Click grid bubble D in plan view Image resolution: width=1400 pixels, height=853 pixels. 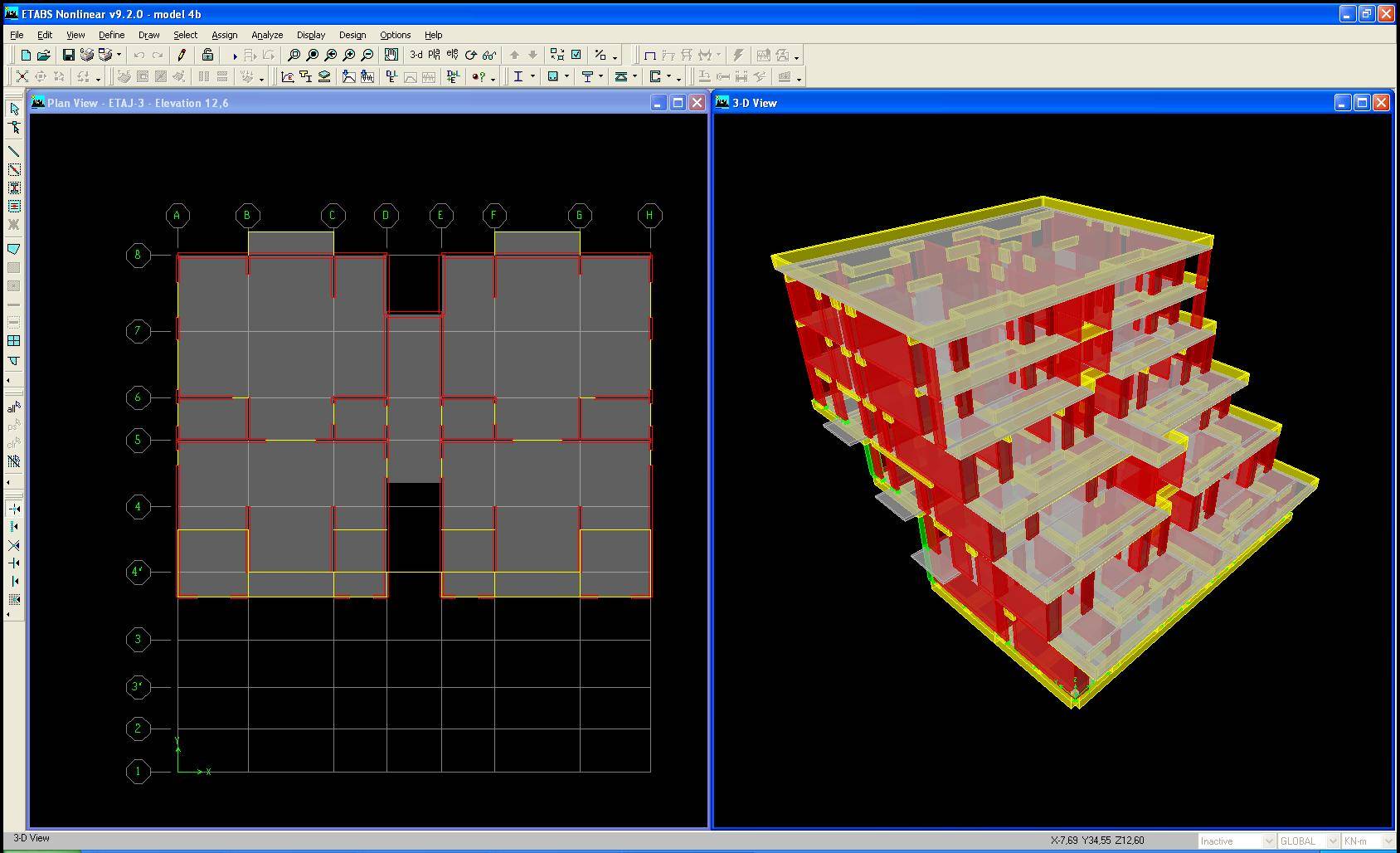[x=386, y=216]
